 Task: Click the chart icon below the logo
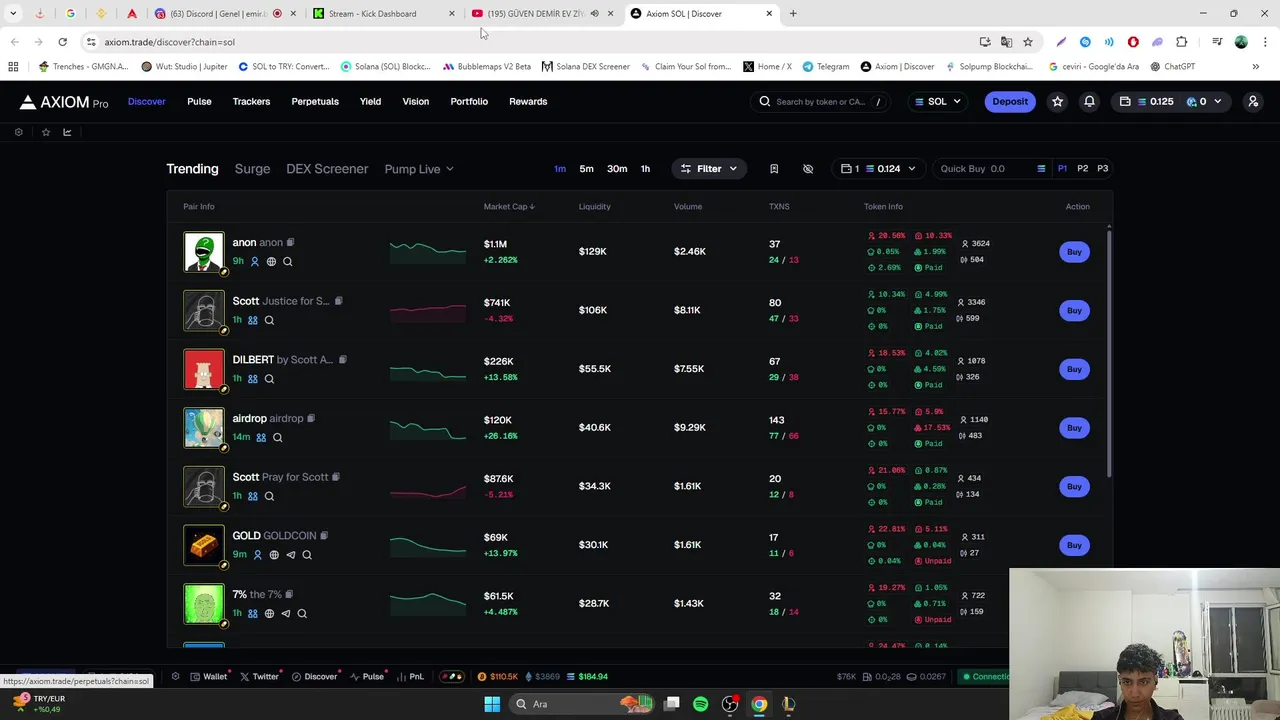67,132
